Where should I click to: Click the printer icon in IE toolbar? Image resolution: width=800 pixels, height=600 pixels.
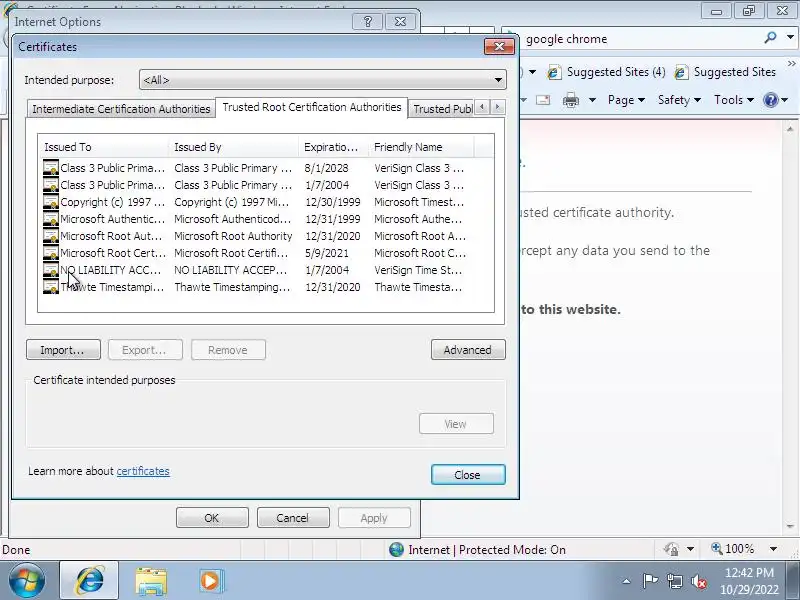tap(570, 100)
